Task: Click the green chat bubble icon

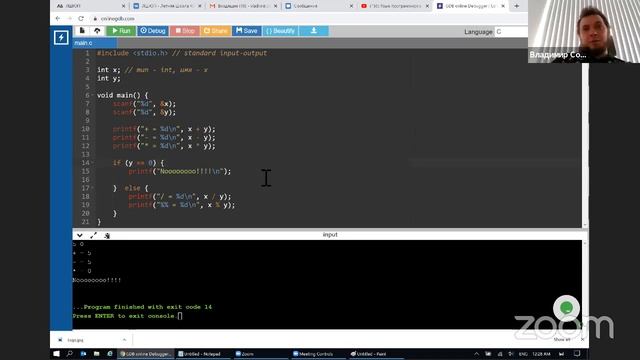Action: (x=567, y=308)
